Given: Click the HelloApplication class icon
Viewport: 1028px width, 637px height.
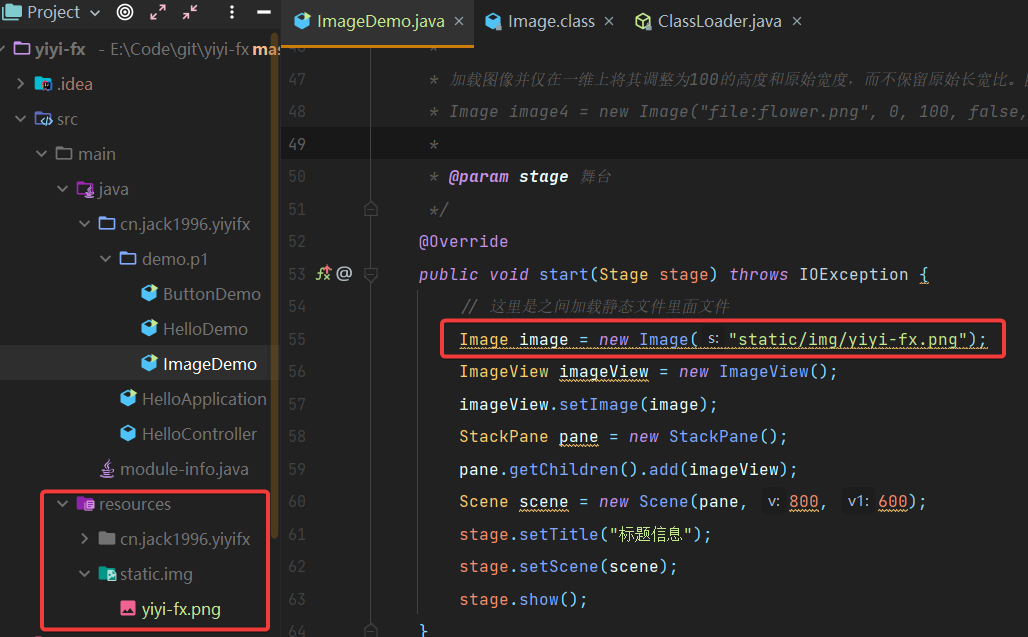Looking at the screenshot, I should coord(128,398).
